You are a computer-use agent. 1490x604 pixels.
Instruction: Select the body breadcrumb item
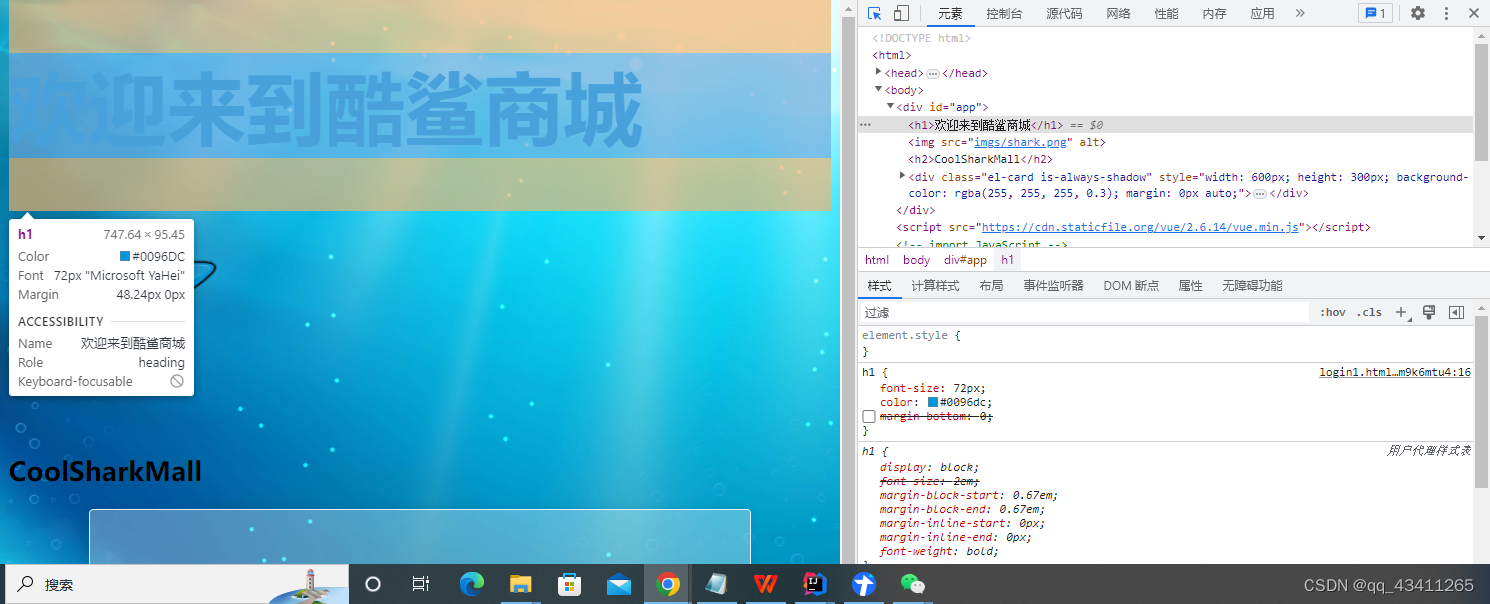[916, 260]
